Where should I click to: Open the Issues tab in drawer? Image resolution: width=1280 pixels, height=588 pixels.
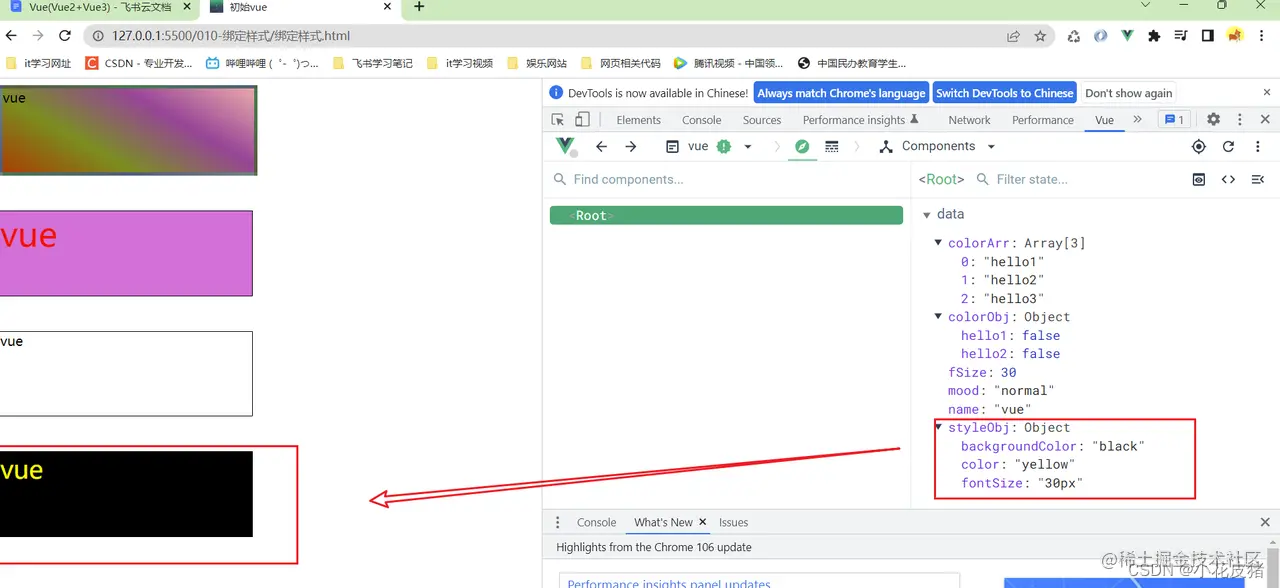click(733, 522)
